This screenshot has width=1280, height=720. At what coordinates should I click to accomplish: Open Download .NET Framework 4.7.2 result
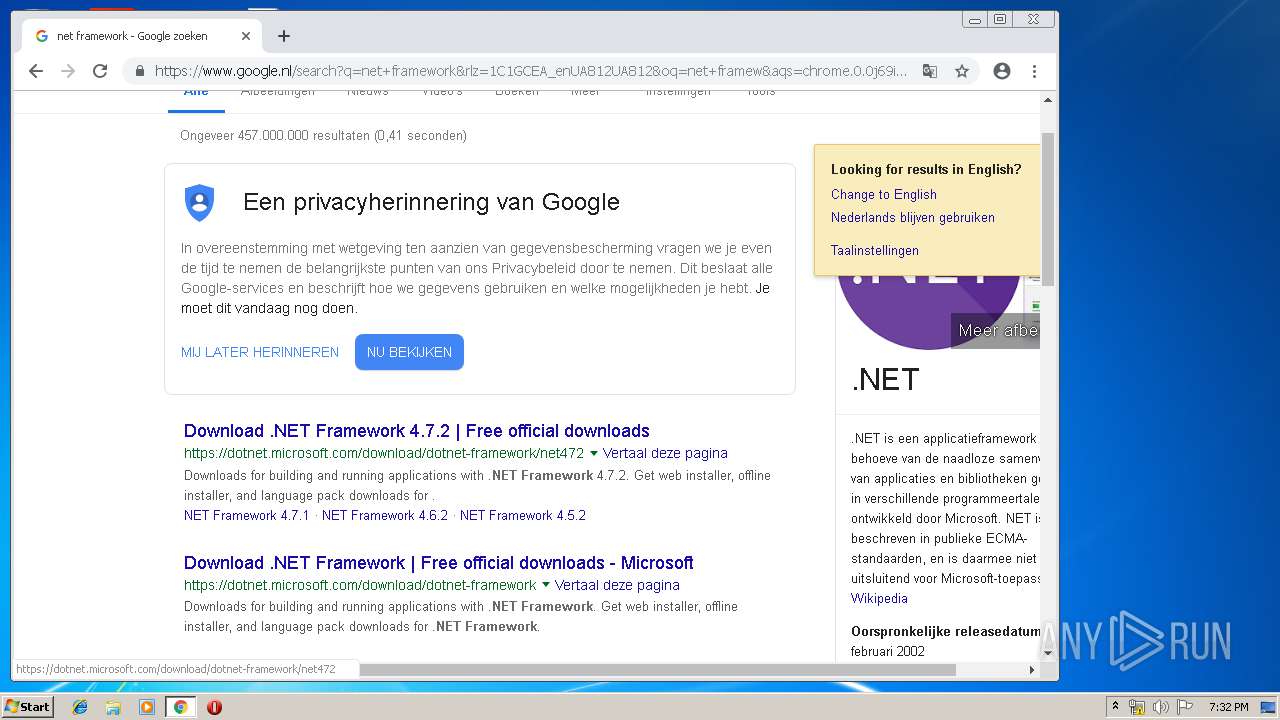pos(417,431)
